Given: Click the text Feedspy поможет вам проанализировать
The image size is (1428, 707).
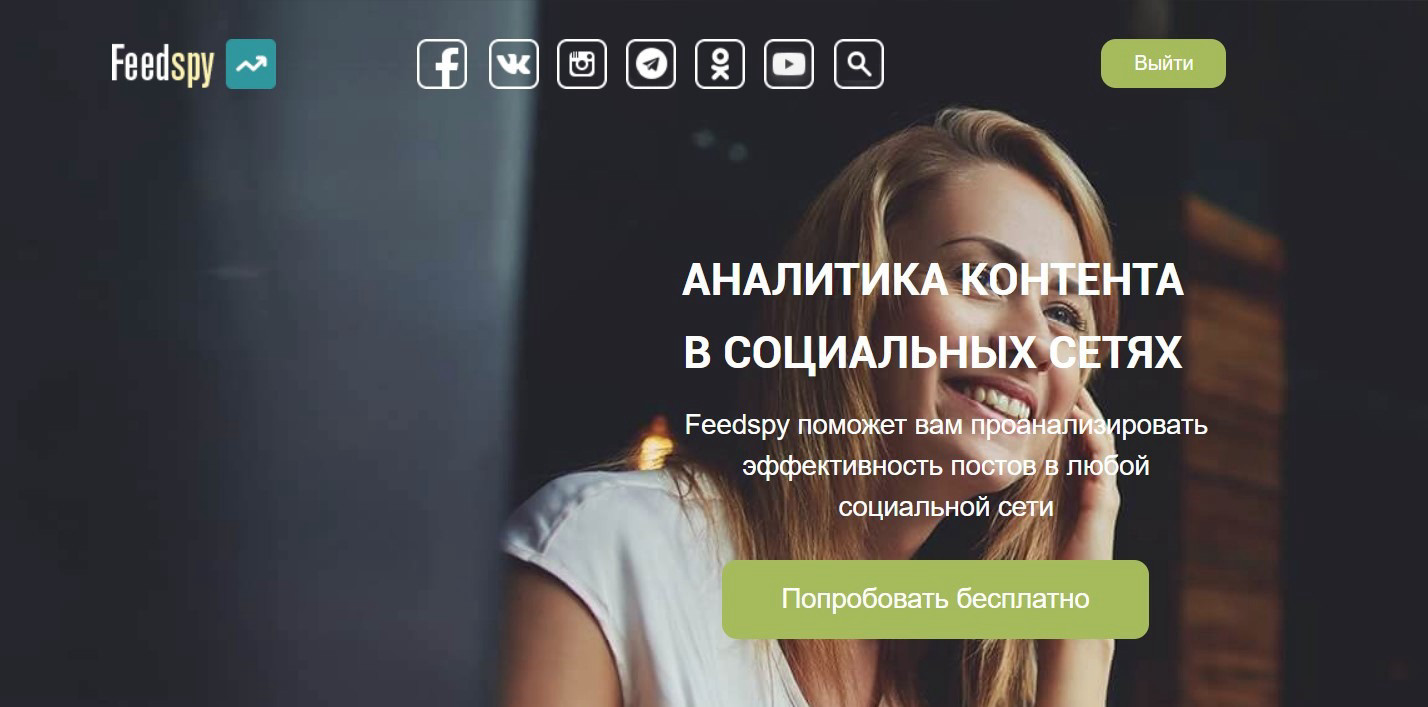Looking at the screenshot, I should (946, 425).
